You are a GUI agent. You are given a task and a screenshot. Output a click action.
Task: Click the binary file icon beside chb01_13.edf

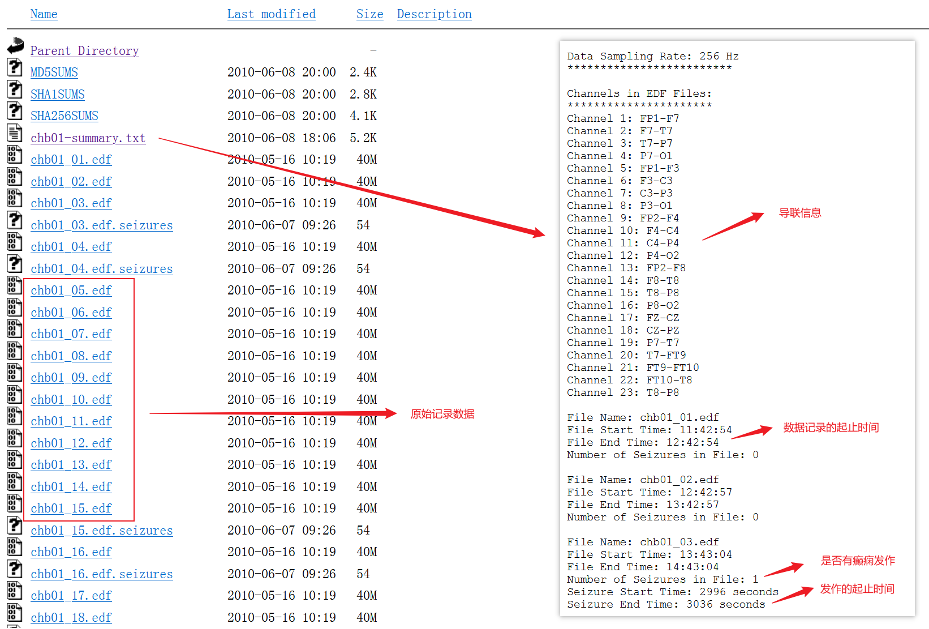[x=15, y=460]
